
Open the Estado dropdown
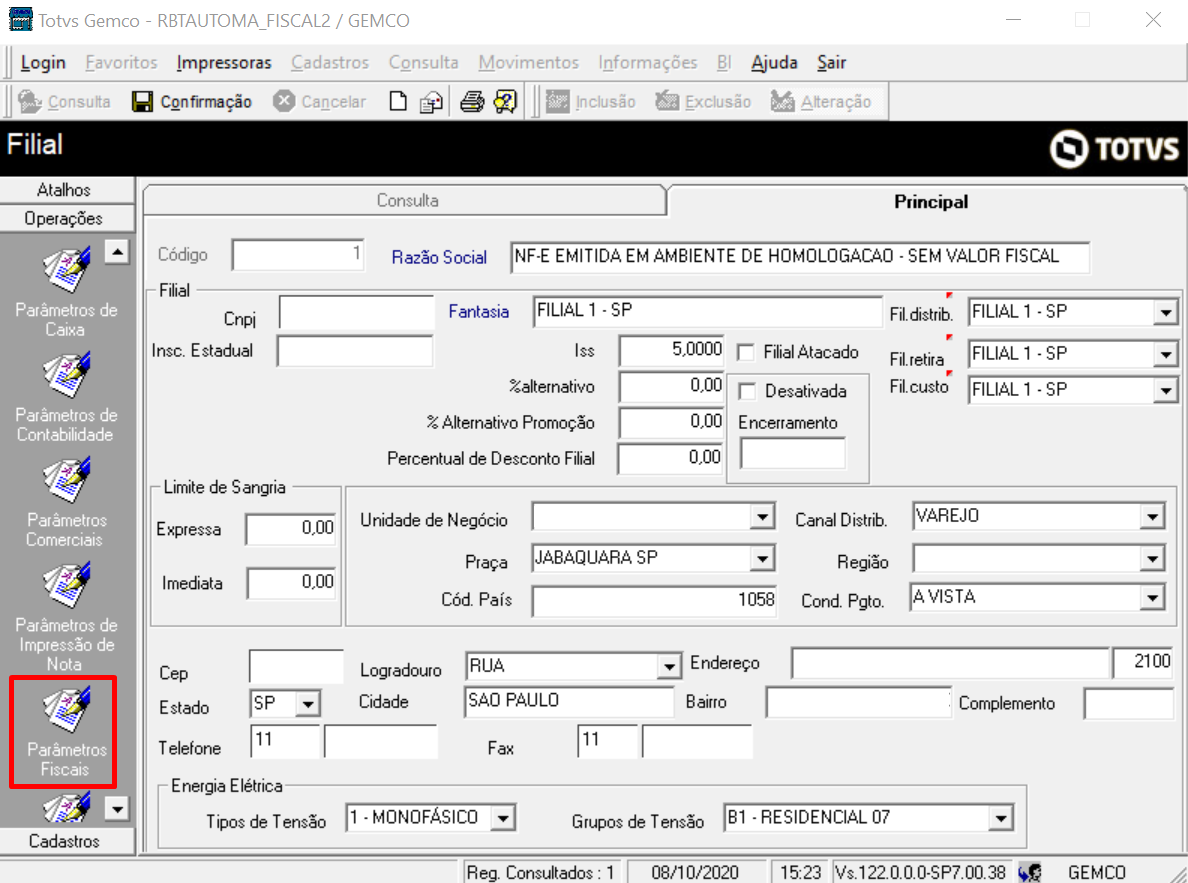point(308,704)
